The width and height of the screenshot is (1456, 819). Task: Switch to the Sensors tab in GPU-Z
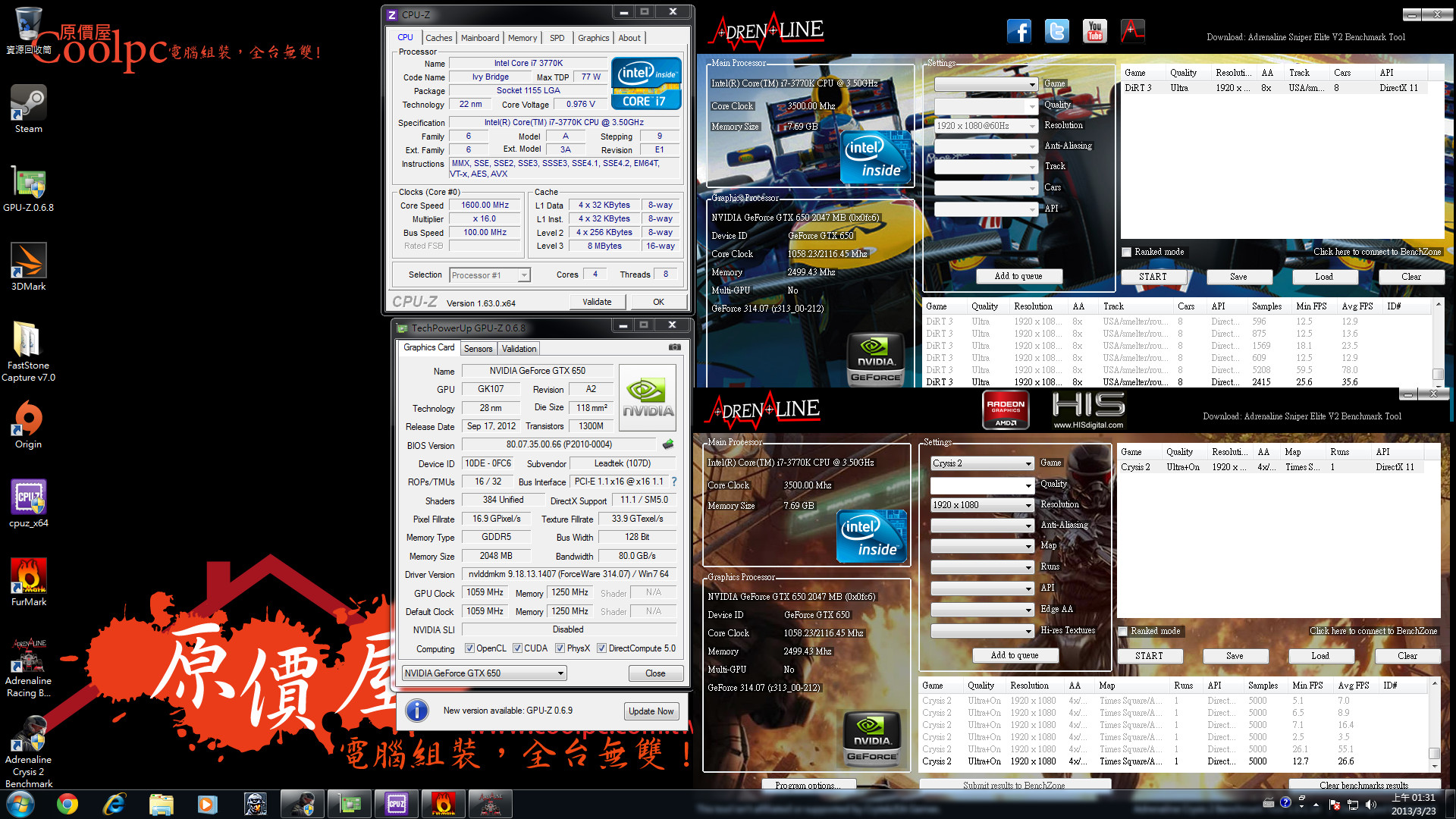[x=478, y=349]
